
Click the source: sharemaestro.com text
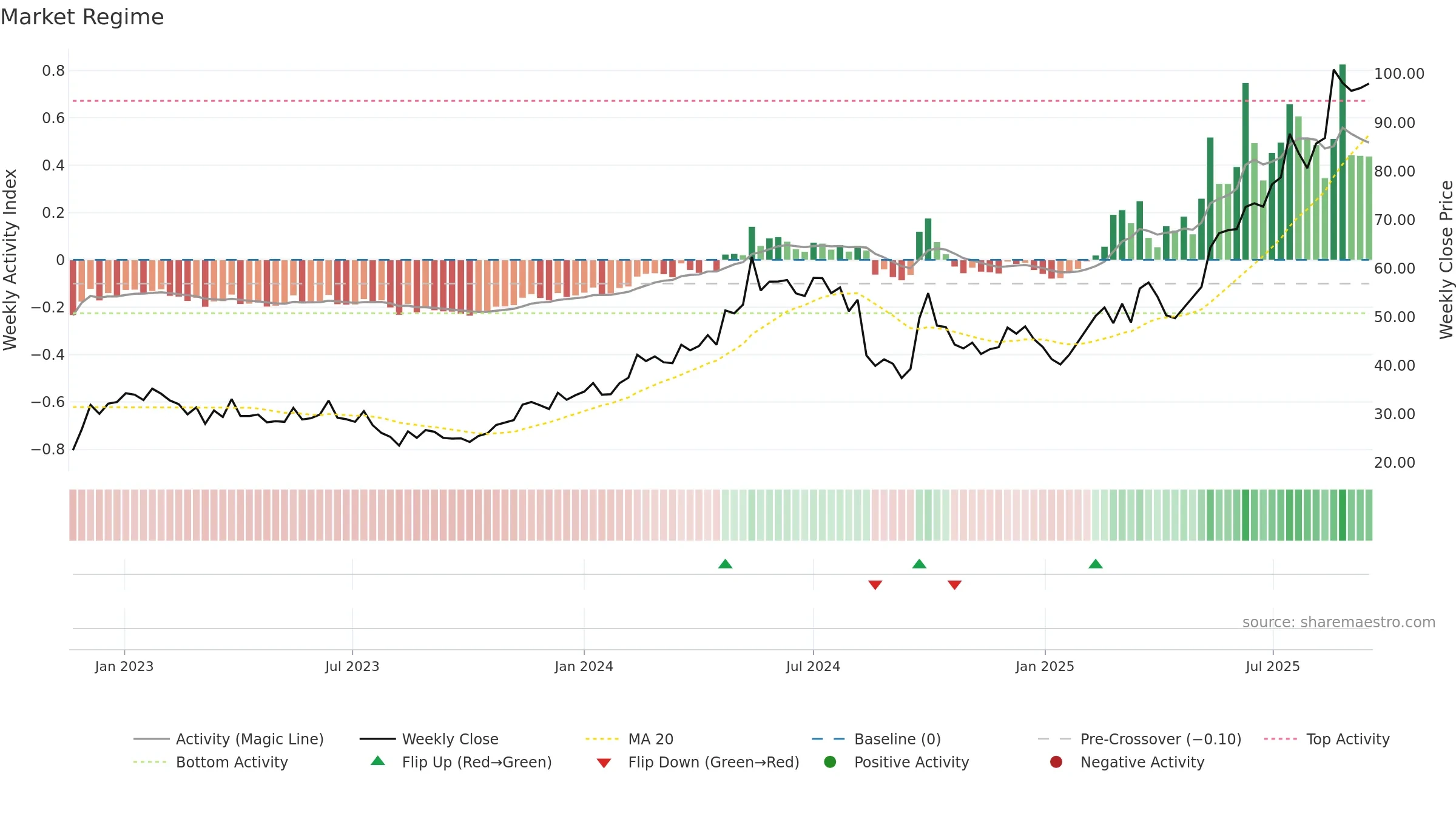click(1339, 622)
